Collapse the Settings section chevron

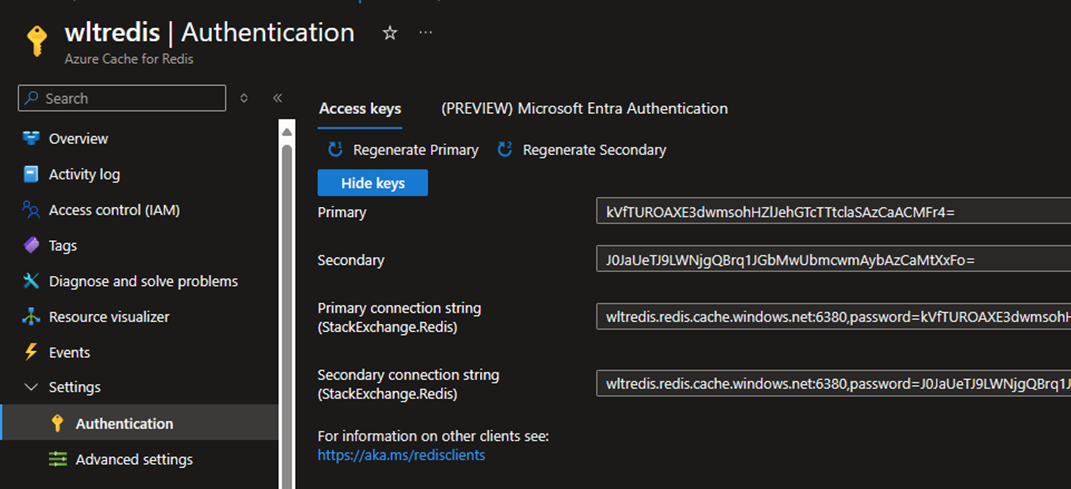tap(31, 387)
